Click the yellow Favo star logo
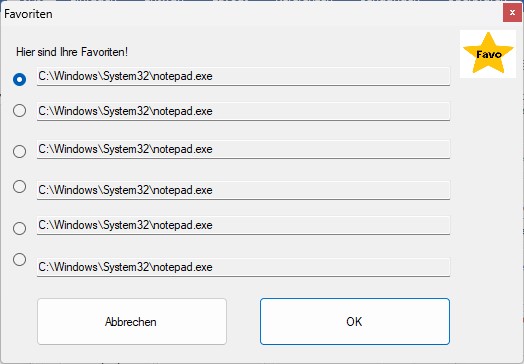Image resolution: width=524 pixels, height=364 pixels. pos(488,54)
